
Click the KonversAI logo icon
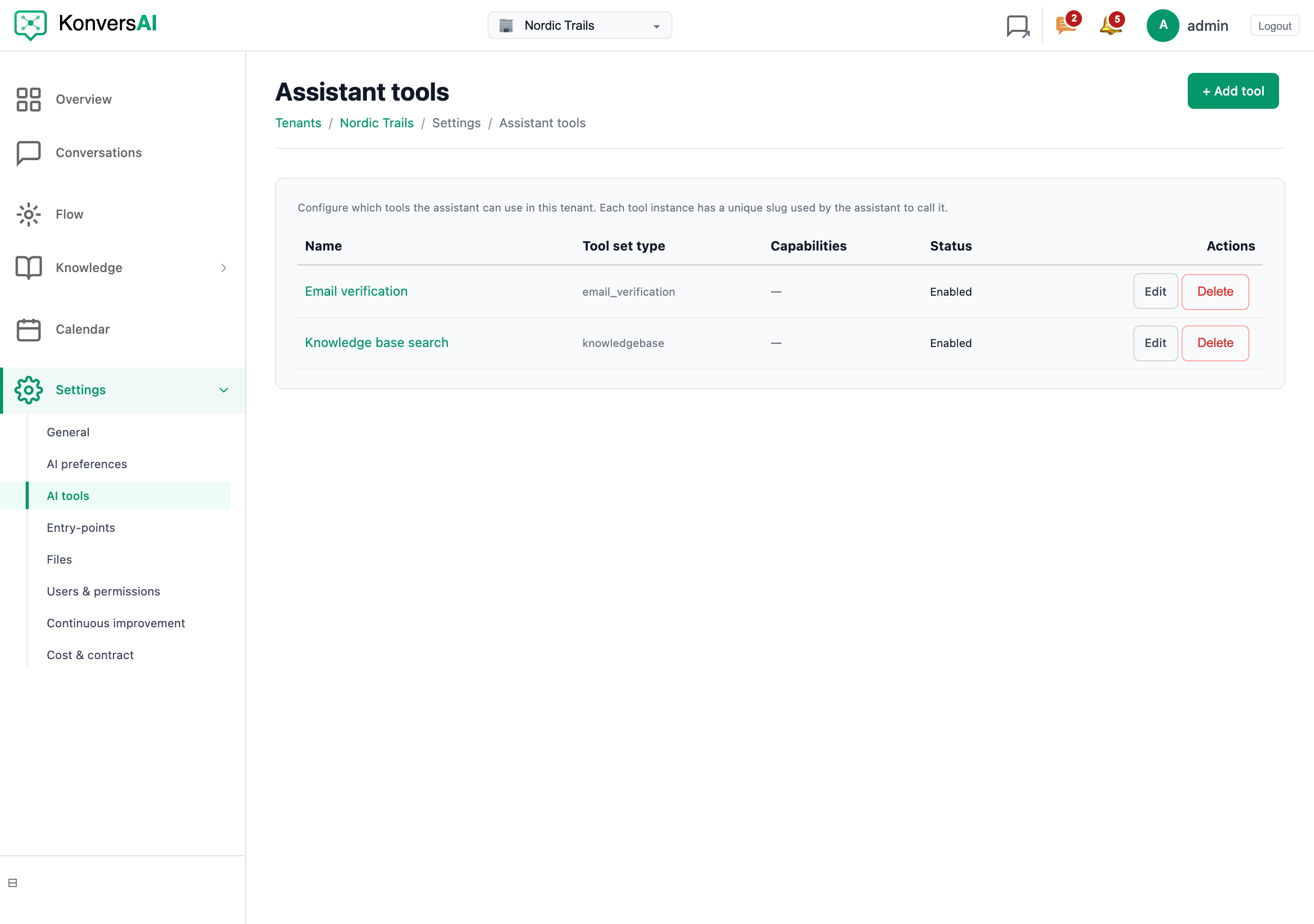click(x=30, y=25)
